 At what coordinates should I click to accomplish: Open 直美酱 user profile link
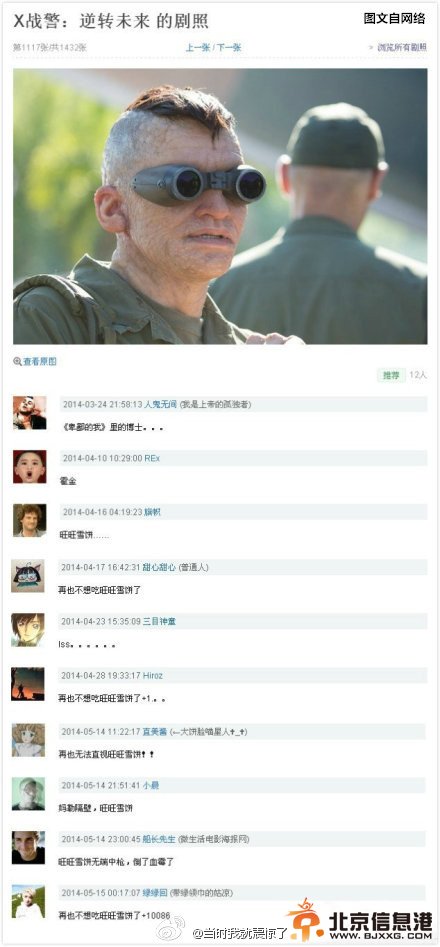[155, 731]
